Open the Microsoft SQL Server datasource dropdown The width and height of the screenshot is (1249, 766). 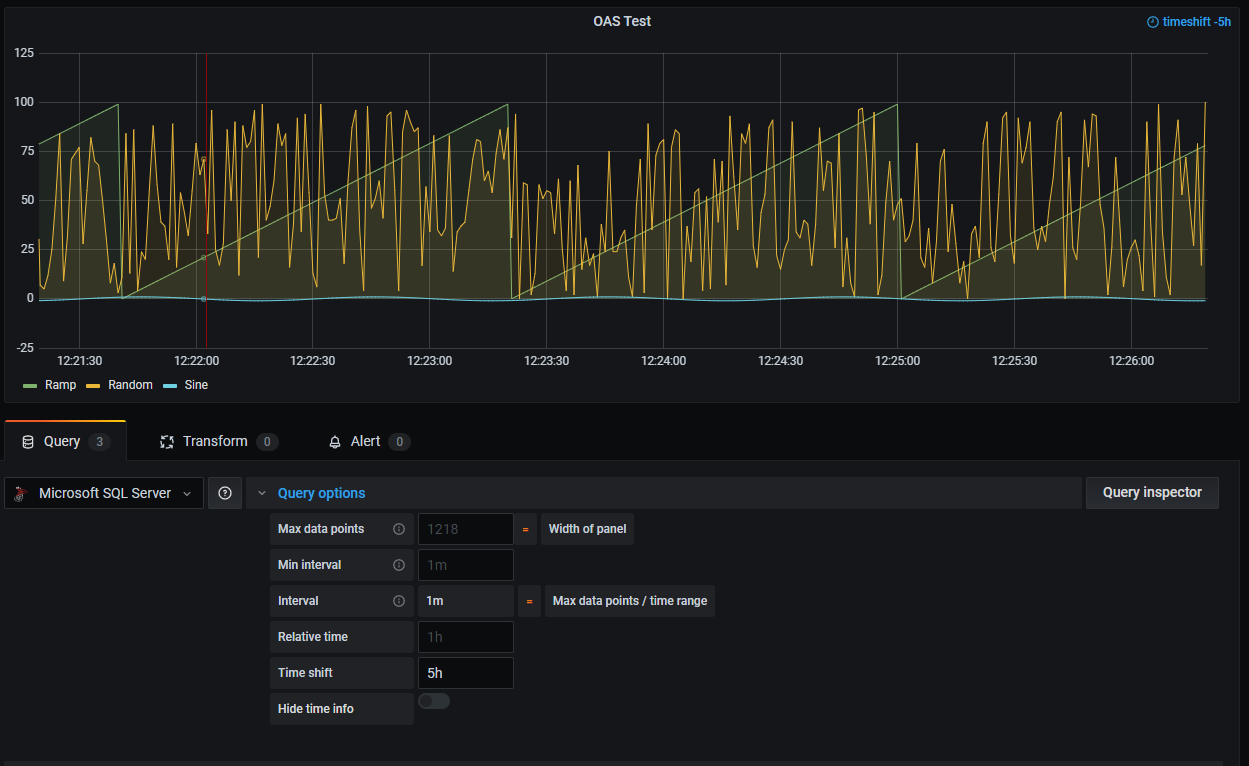186,492
